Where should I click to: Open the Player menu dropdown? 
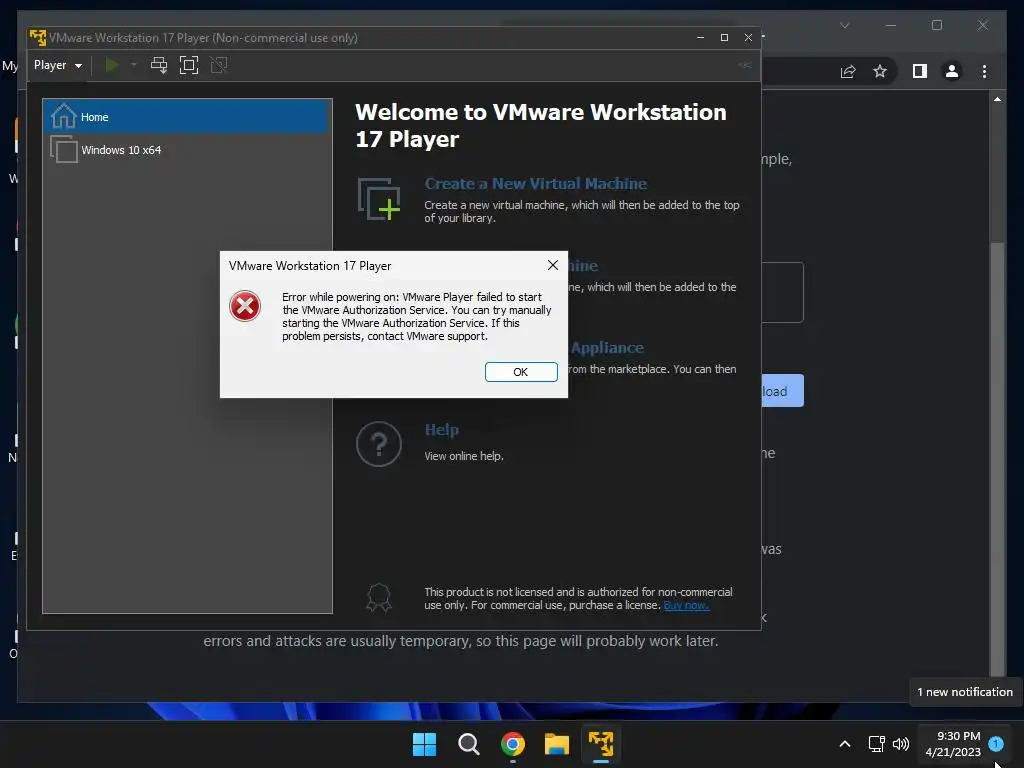(x=58, y=65)
